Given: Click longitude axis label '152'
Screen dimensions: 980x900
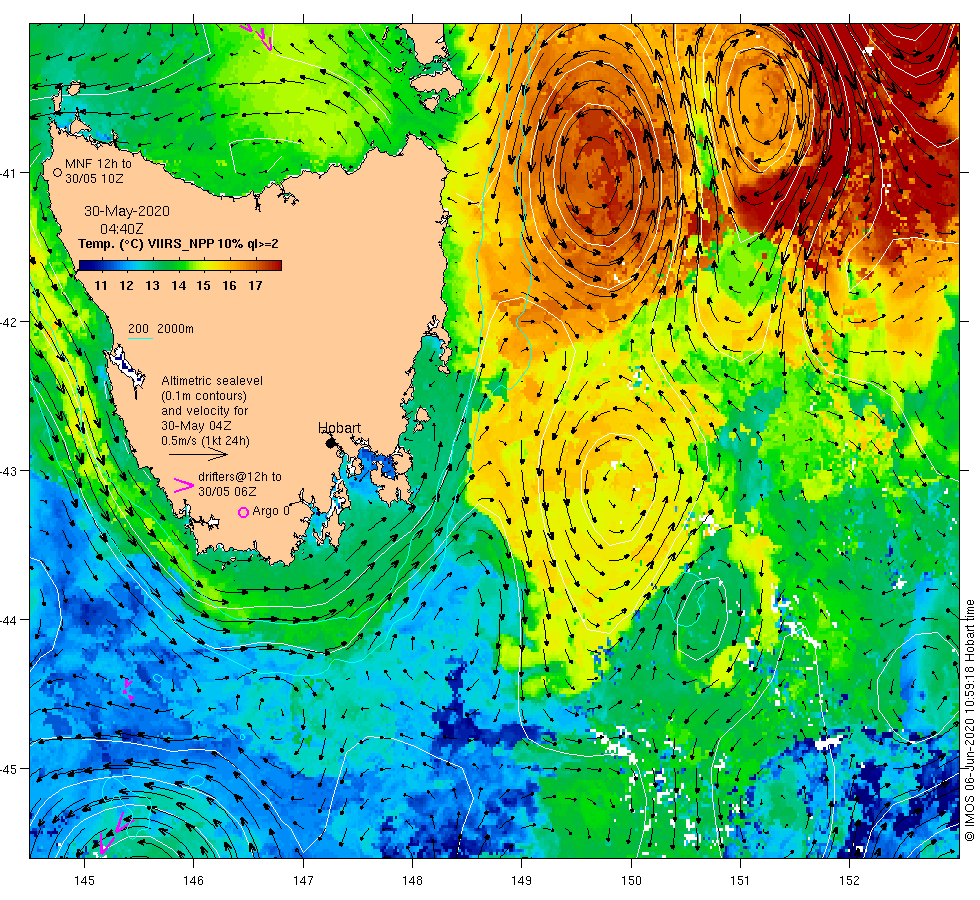Looking at the screenshot, I should pyautogui.click(x=849, y=881).
